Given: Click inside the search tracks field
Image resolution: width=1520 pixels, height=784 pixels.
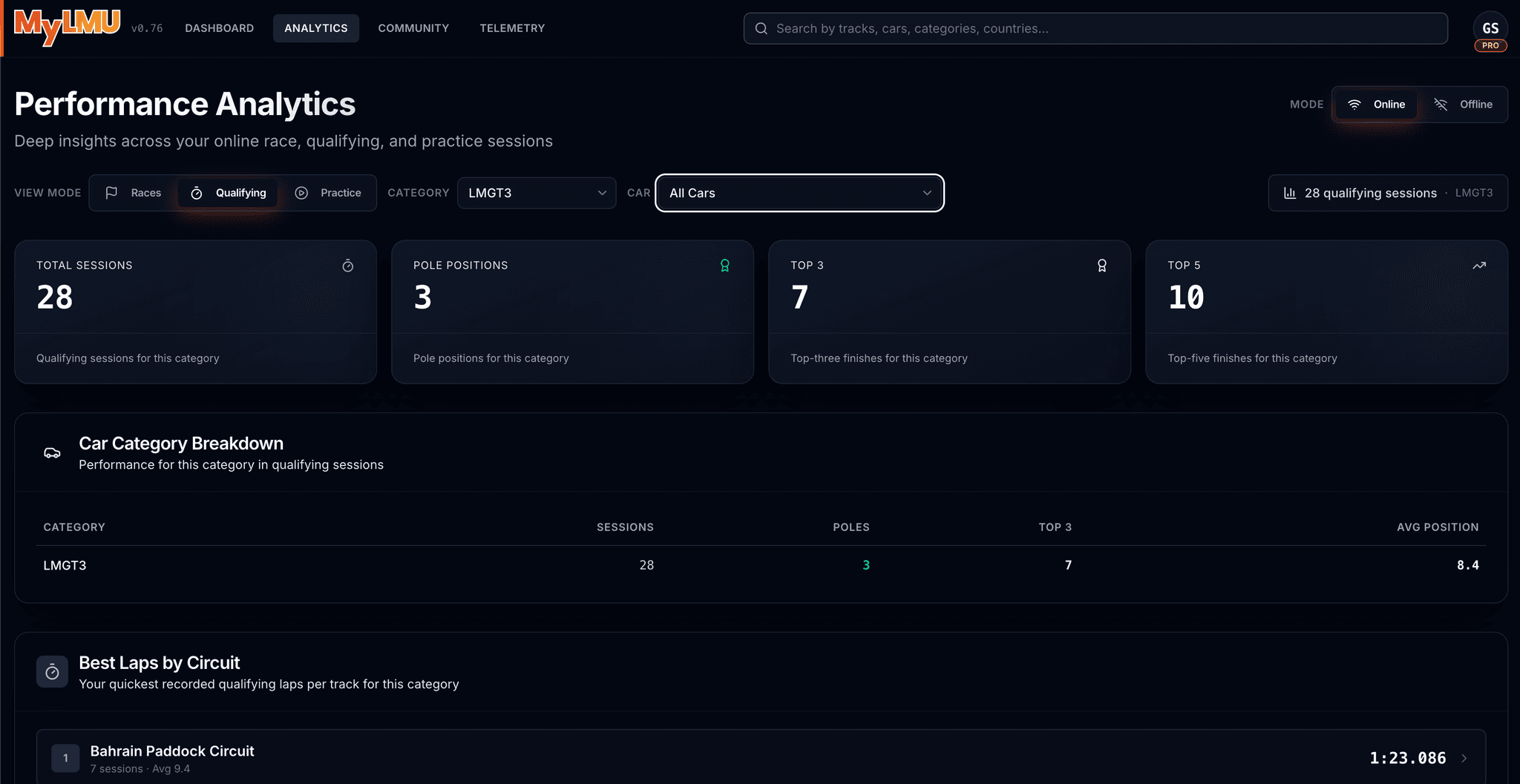Looking at the screenshot, I should [965, 28].
